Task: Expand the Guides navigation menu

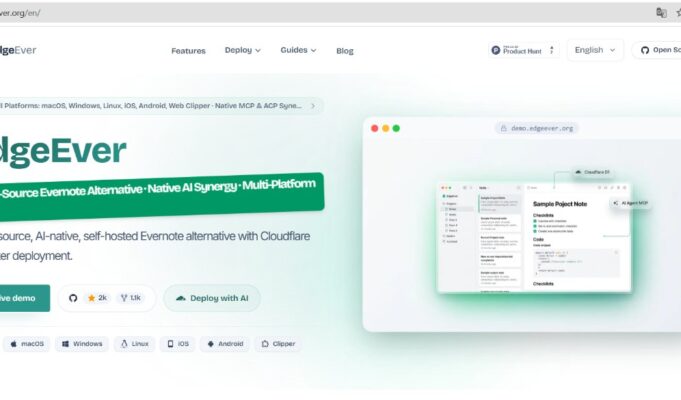Action: point(298,50)
